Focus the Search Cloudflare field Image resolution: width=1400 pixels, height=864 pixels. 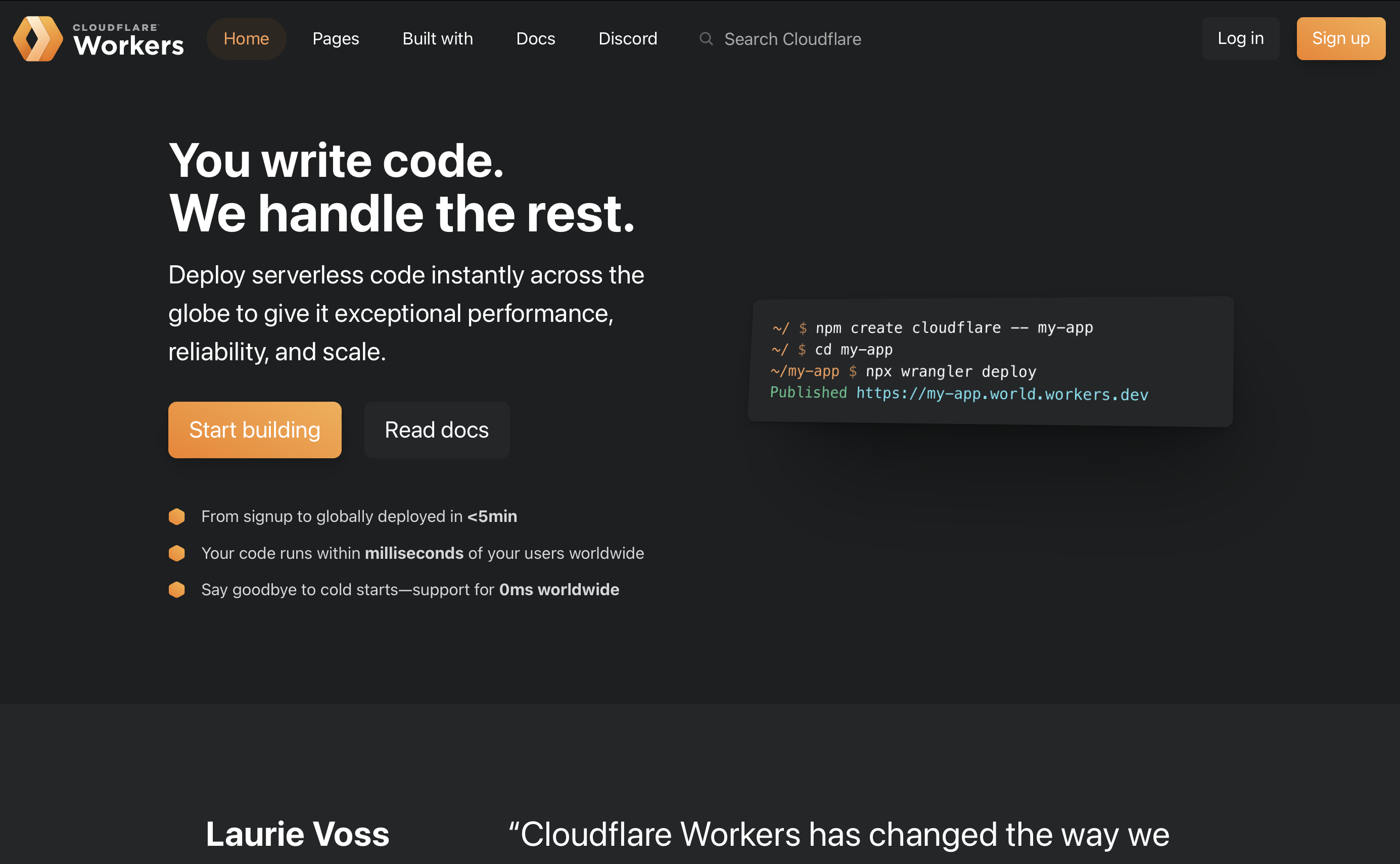pyautogui.click(x=792, y=39)
